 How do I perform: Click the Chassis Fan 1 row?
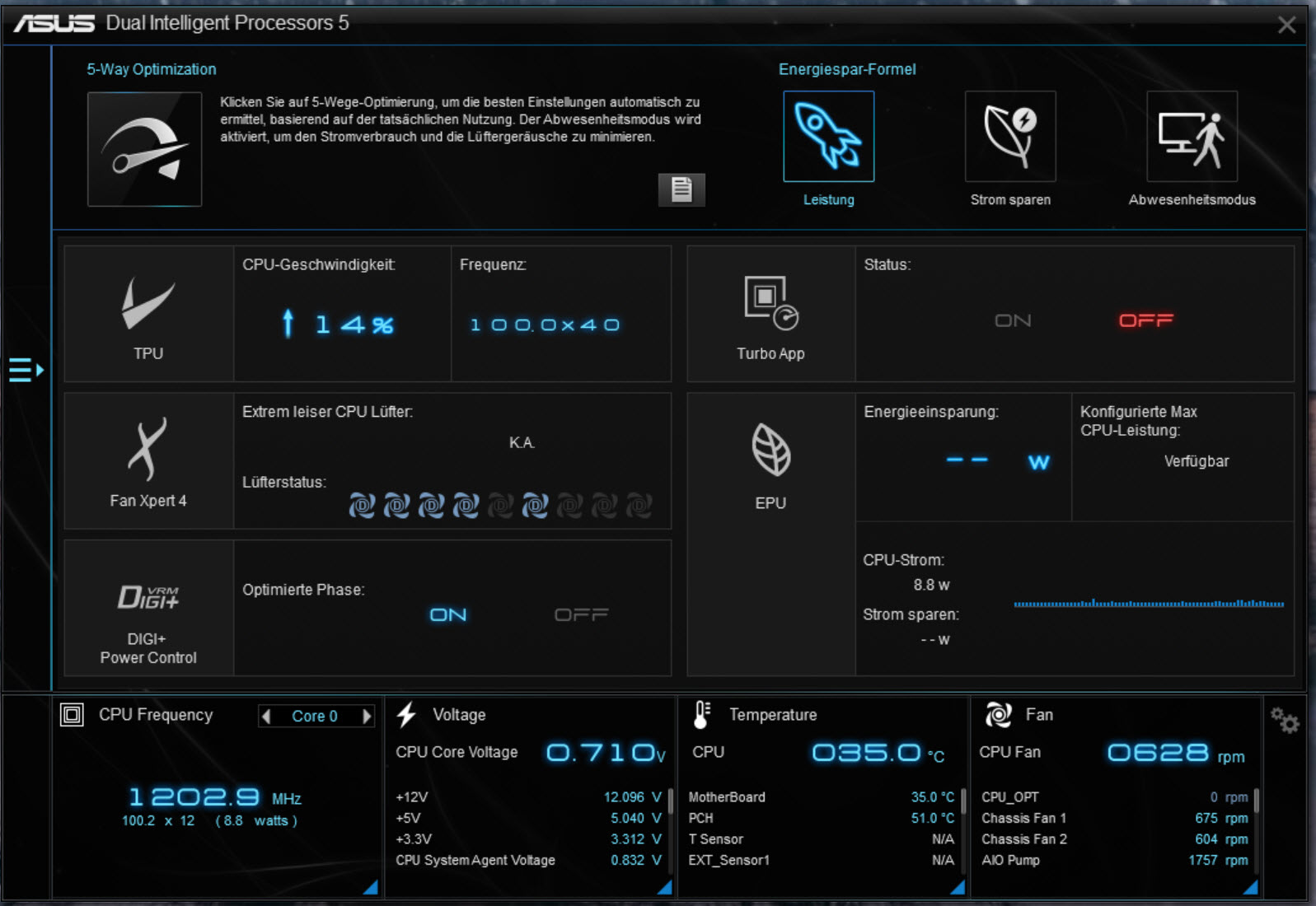coord(1115,818)
